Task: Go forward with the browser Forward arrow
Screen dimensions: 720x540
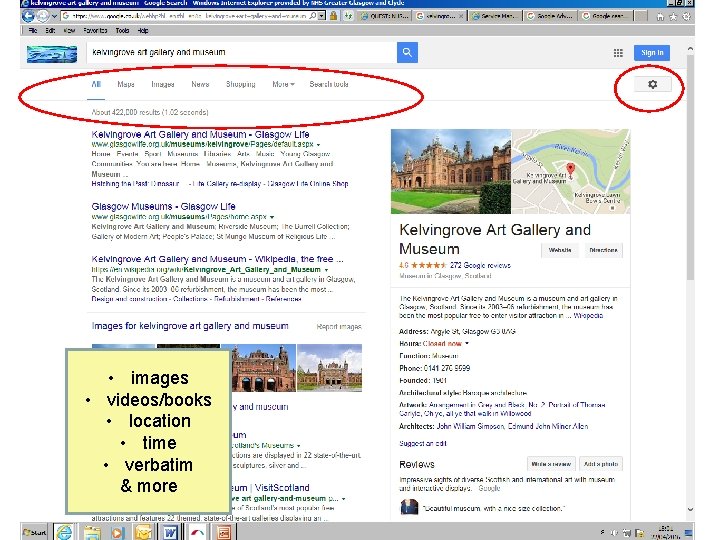Action: coord(42,17)
